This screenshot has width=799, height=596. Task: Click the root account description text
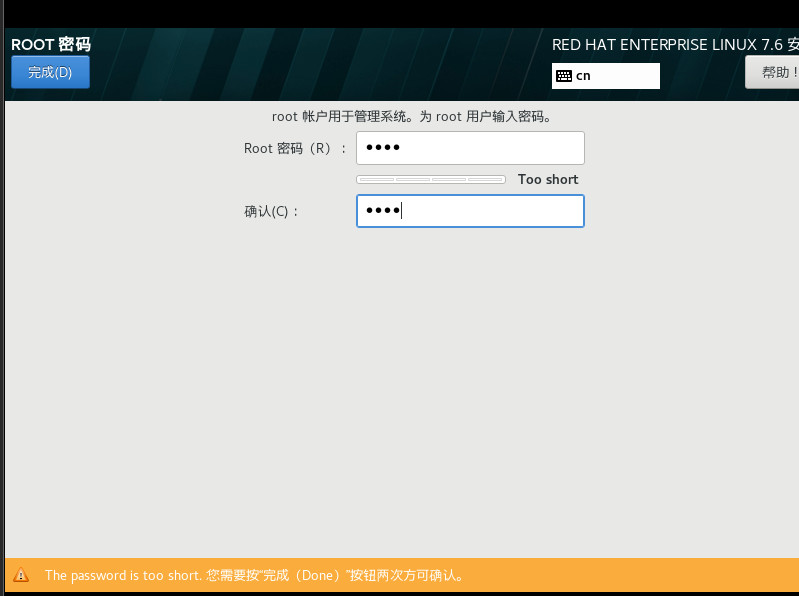[412, 116]
